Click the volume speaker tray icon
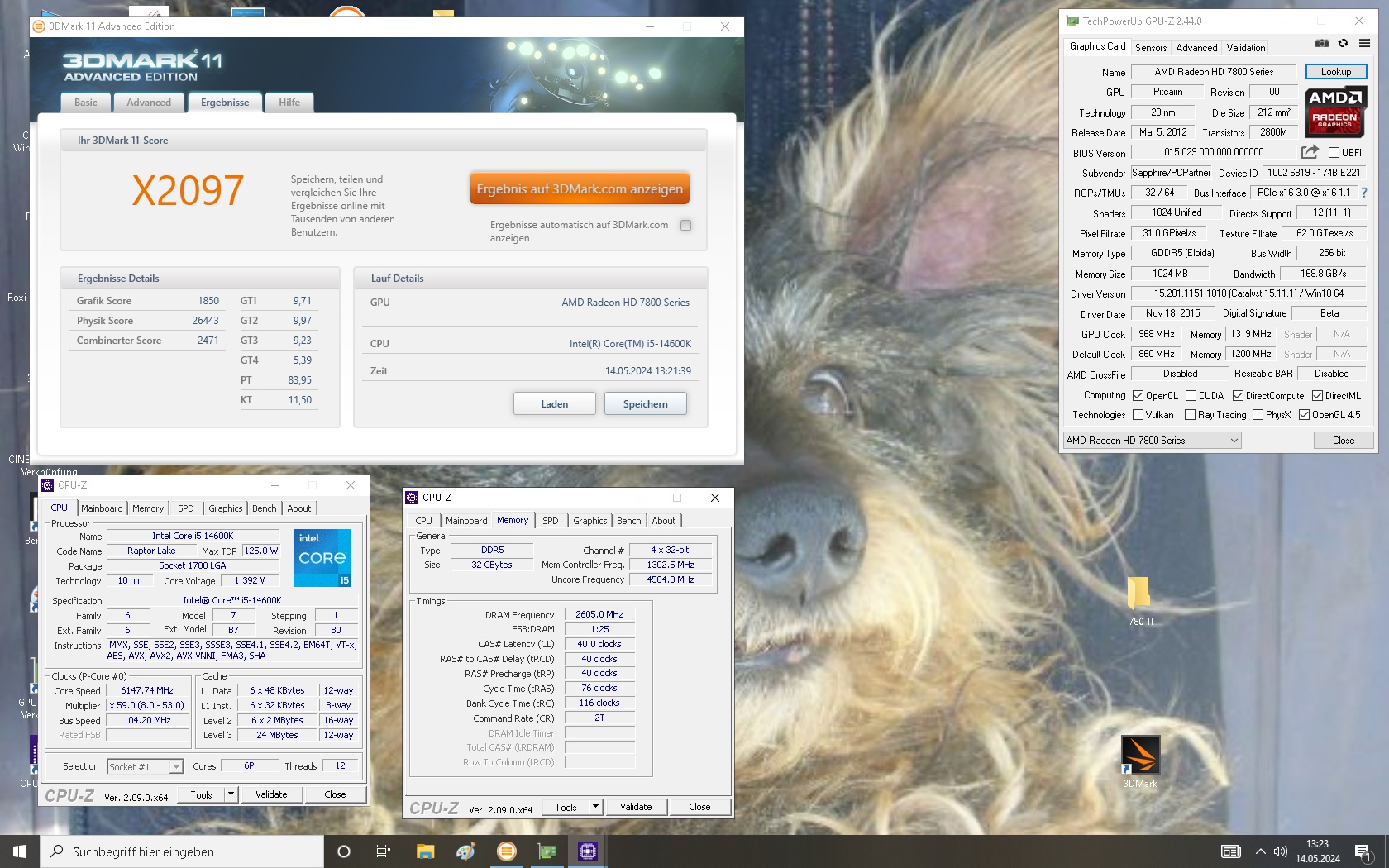The image size is (1389, 868). point(1281,851)
